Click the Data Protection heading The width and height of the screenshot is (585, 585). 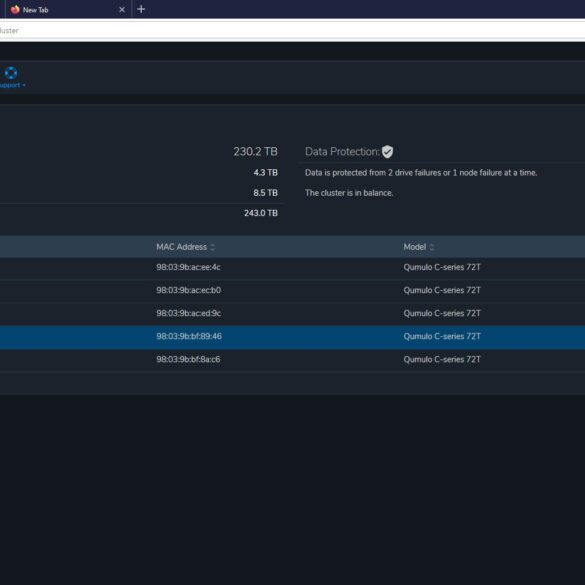pos(342,151)
